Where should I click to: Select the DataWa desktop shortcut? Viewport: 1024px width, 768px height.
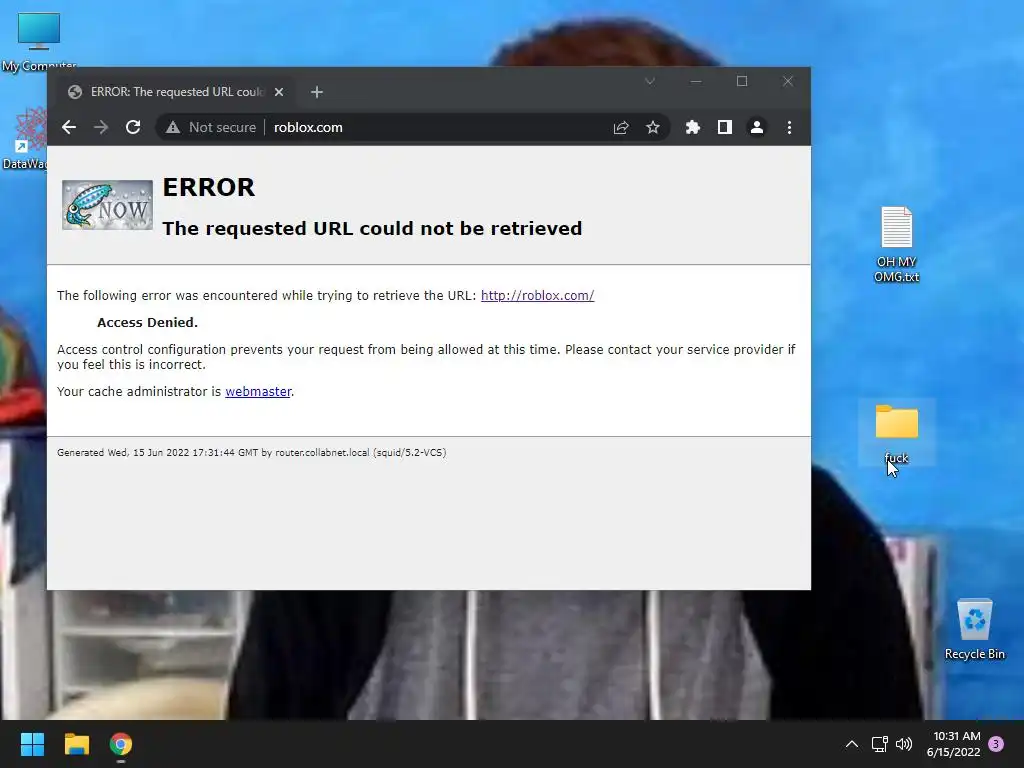point(25,139)
